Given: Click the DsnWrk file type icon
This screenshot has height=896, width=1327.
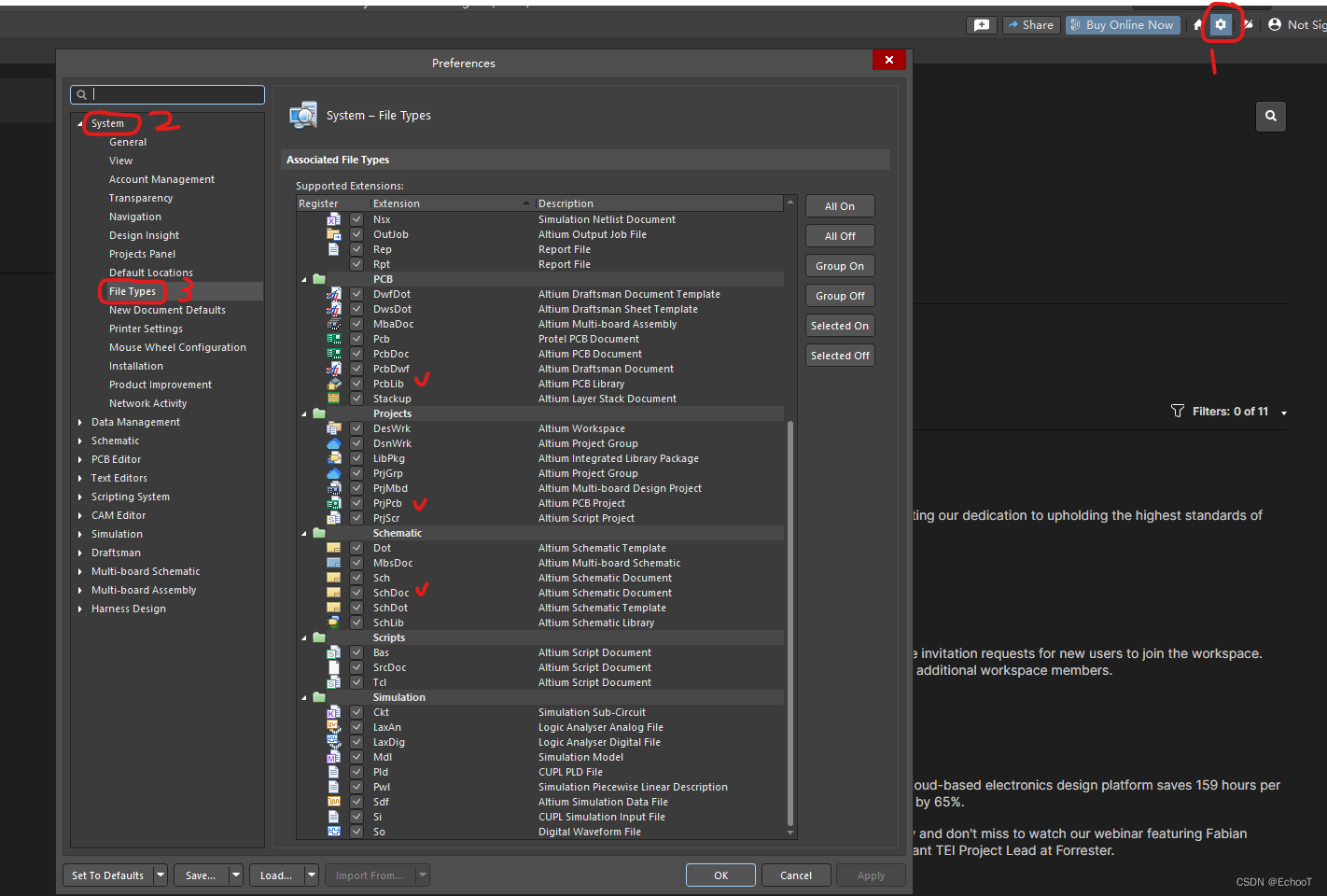Looking at the screenshot, I should 334,443.
